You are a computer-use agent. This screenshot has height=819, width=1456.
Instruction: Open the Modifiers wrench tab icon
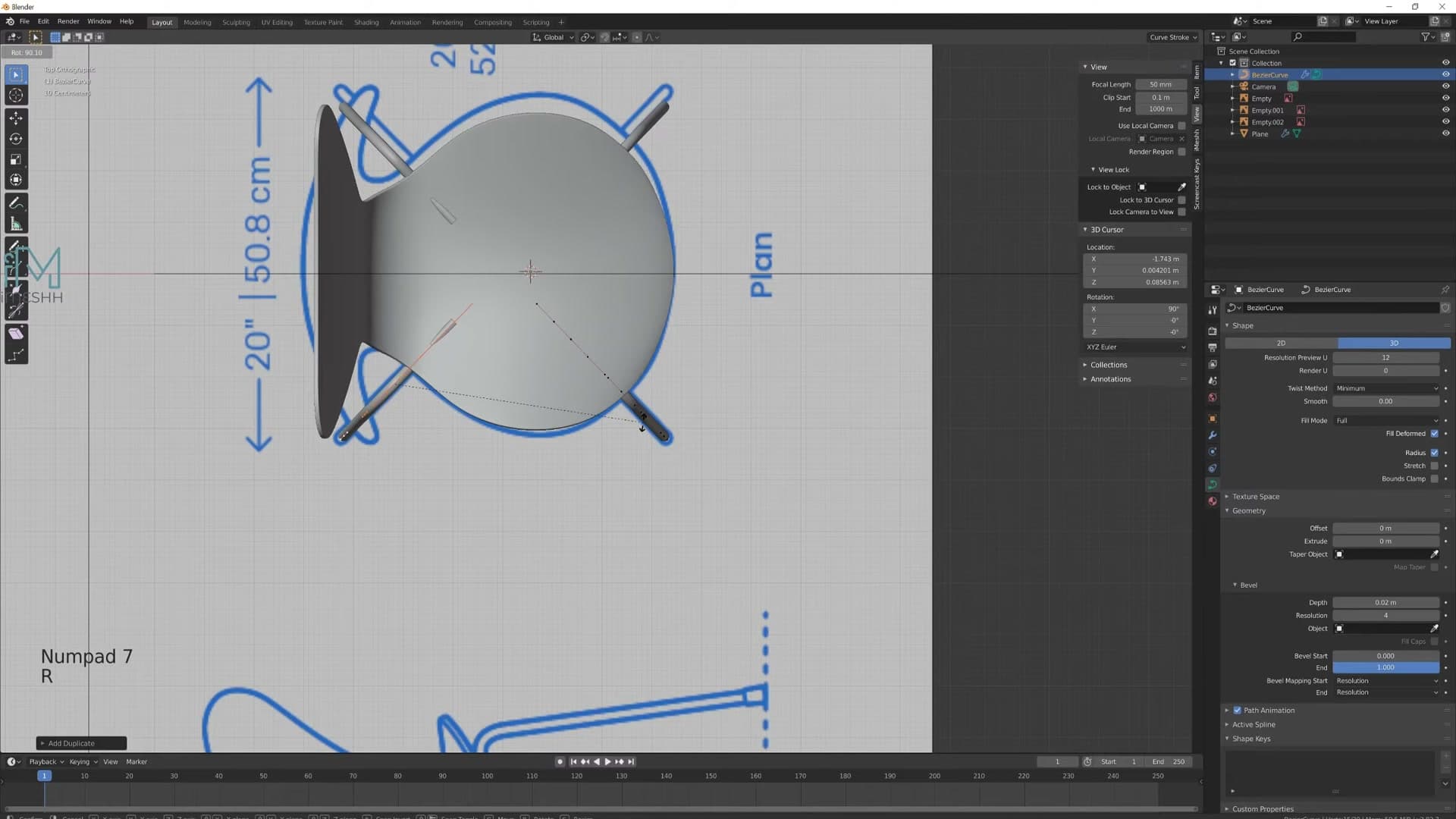1213,435
